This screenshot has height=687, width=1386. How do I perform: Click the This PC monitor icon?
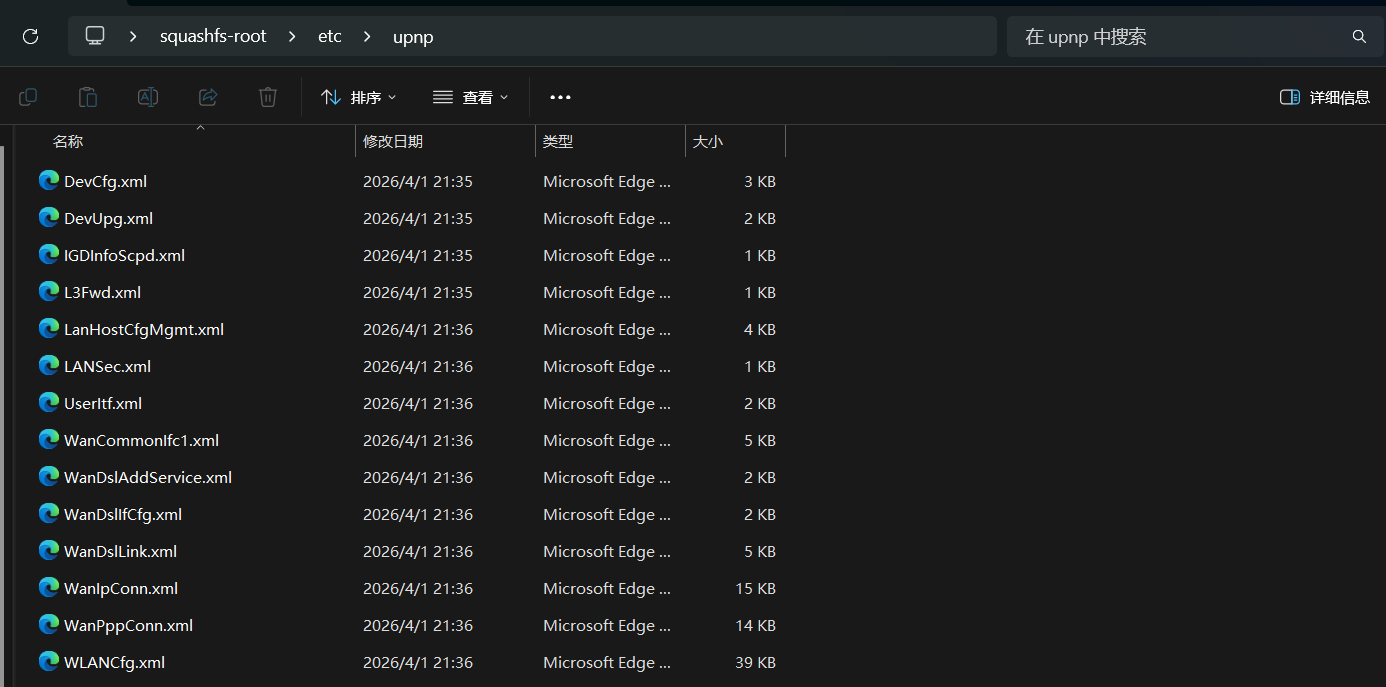pyautogui.click(x=95, y=36)
